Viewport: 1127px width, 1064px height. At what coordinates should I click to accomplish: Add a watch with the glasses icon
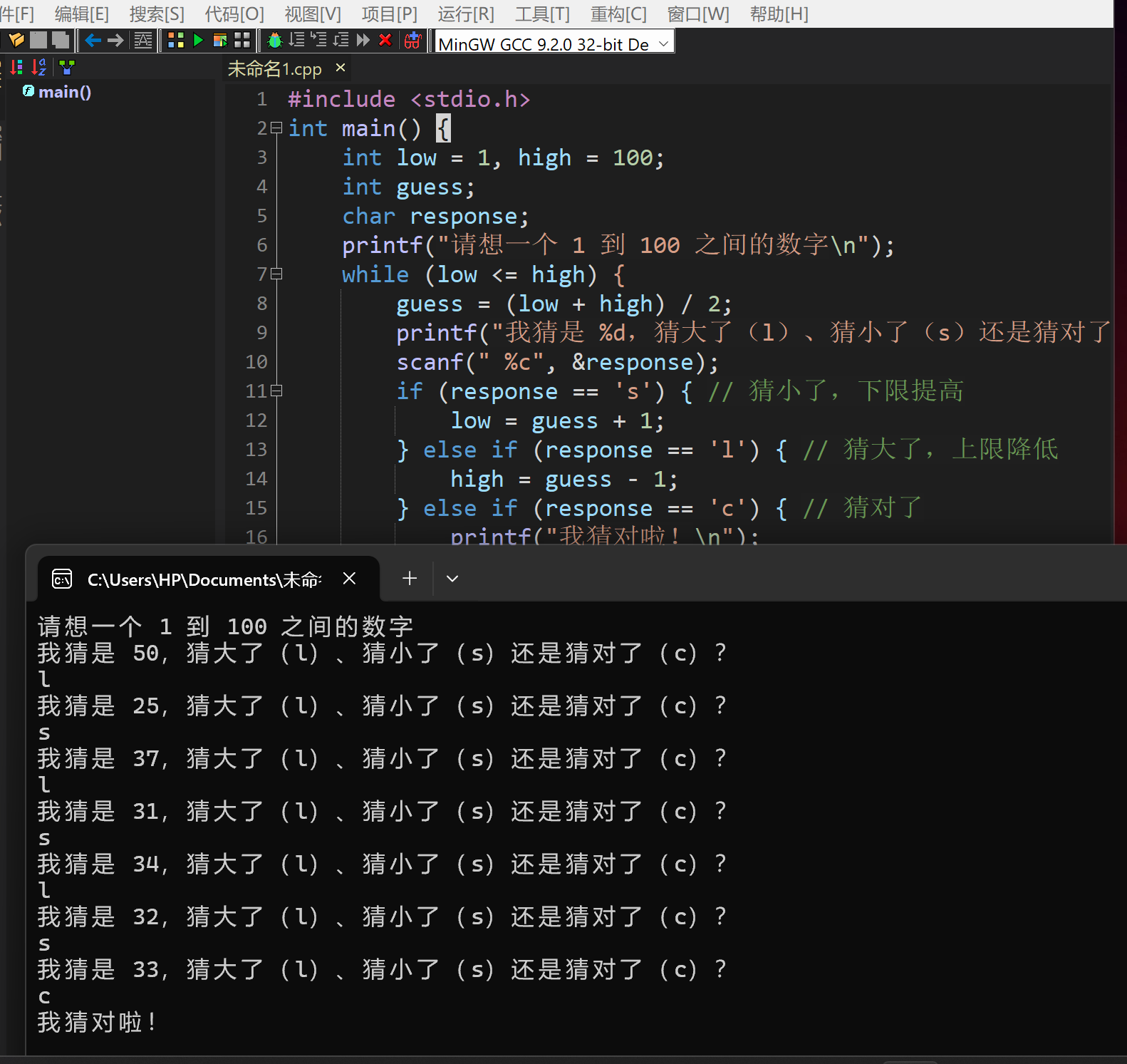click(412, 41)
